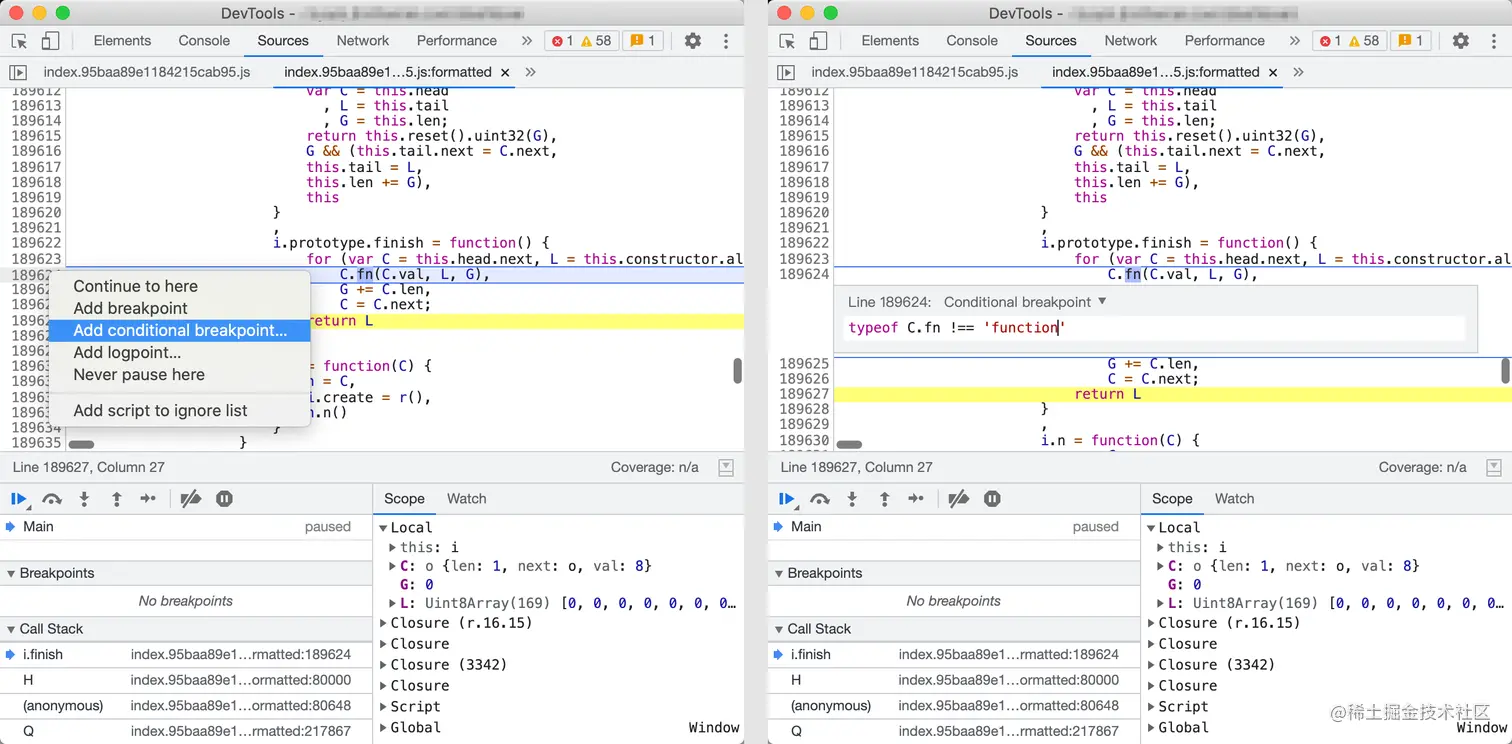This screenshot has height=744, width=1512.
Task: Expand L Uint8Array in right Scope pane
Action: tap(1161, 603)
